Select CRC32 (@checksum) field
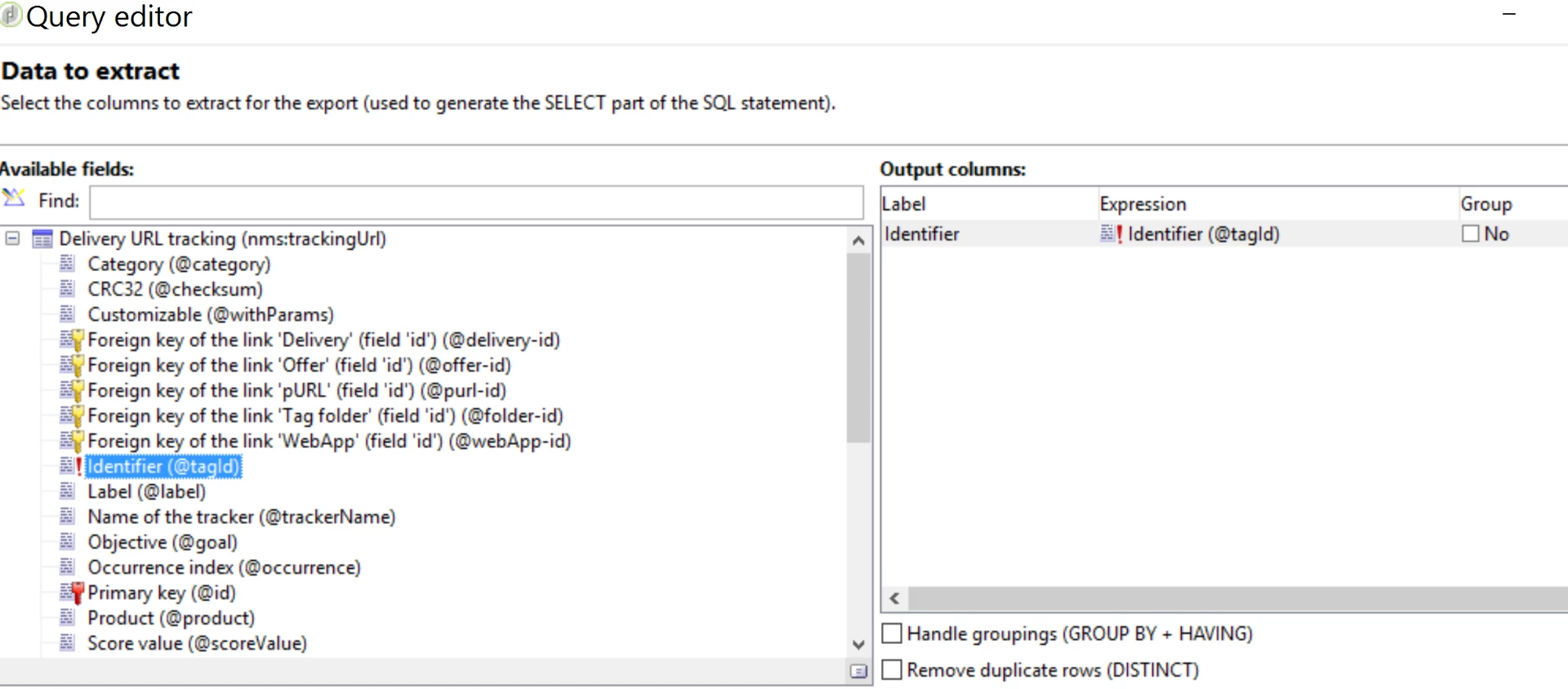 click(x=175, y=290)
